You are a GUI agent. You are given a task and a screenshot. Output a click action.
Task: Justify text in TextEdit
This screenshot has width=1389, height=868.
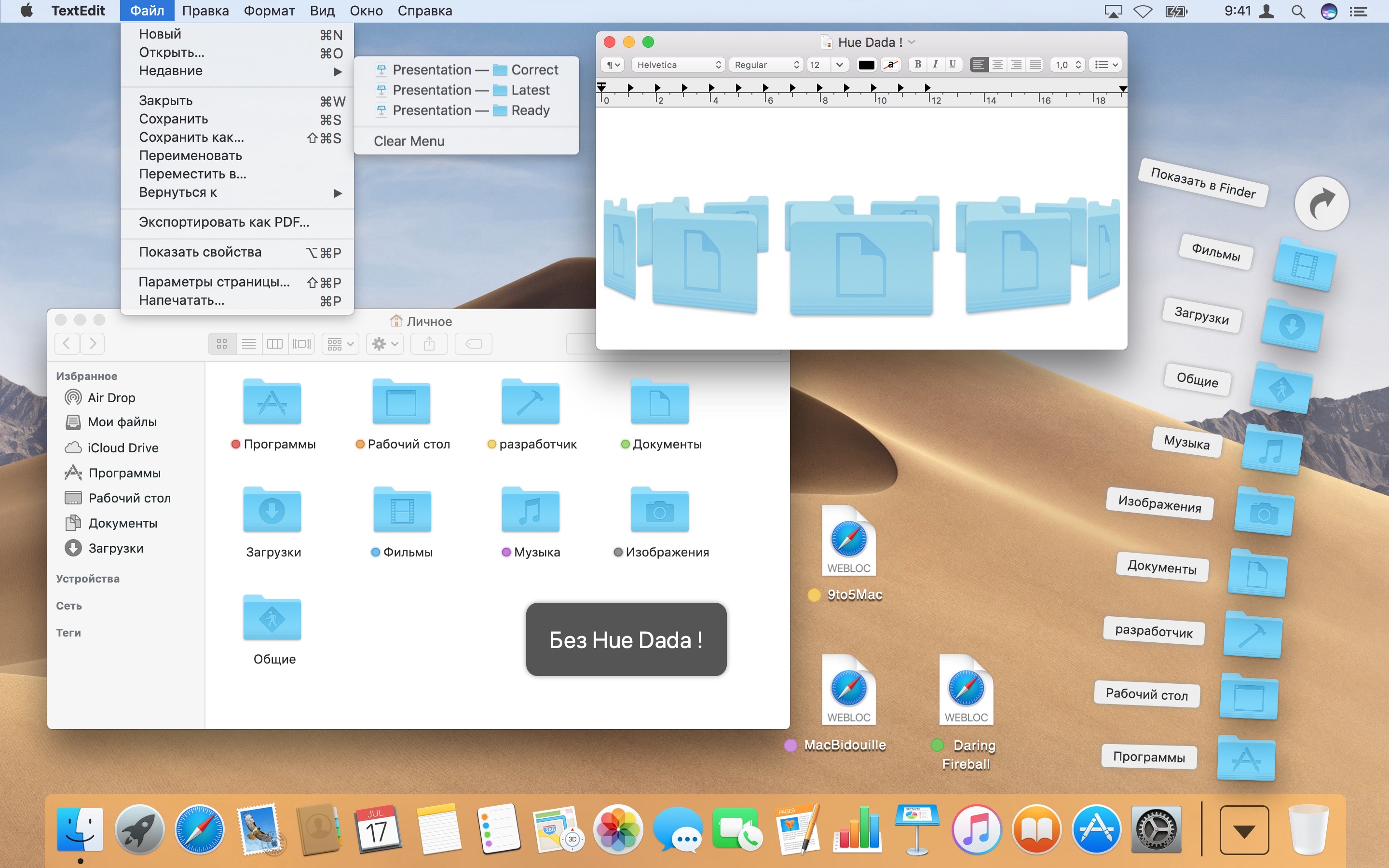point(1035,64)
